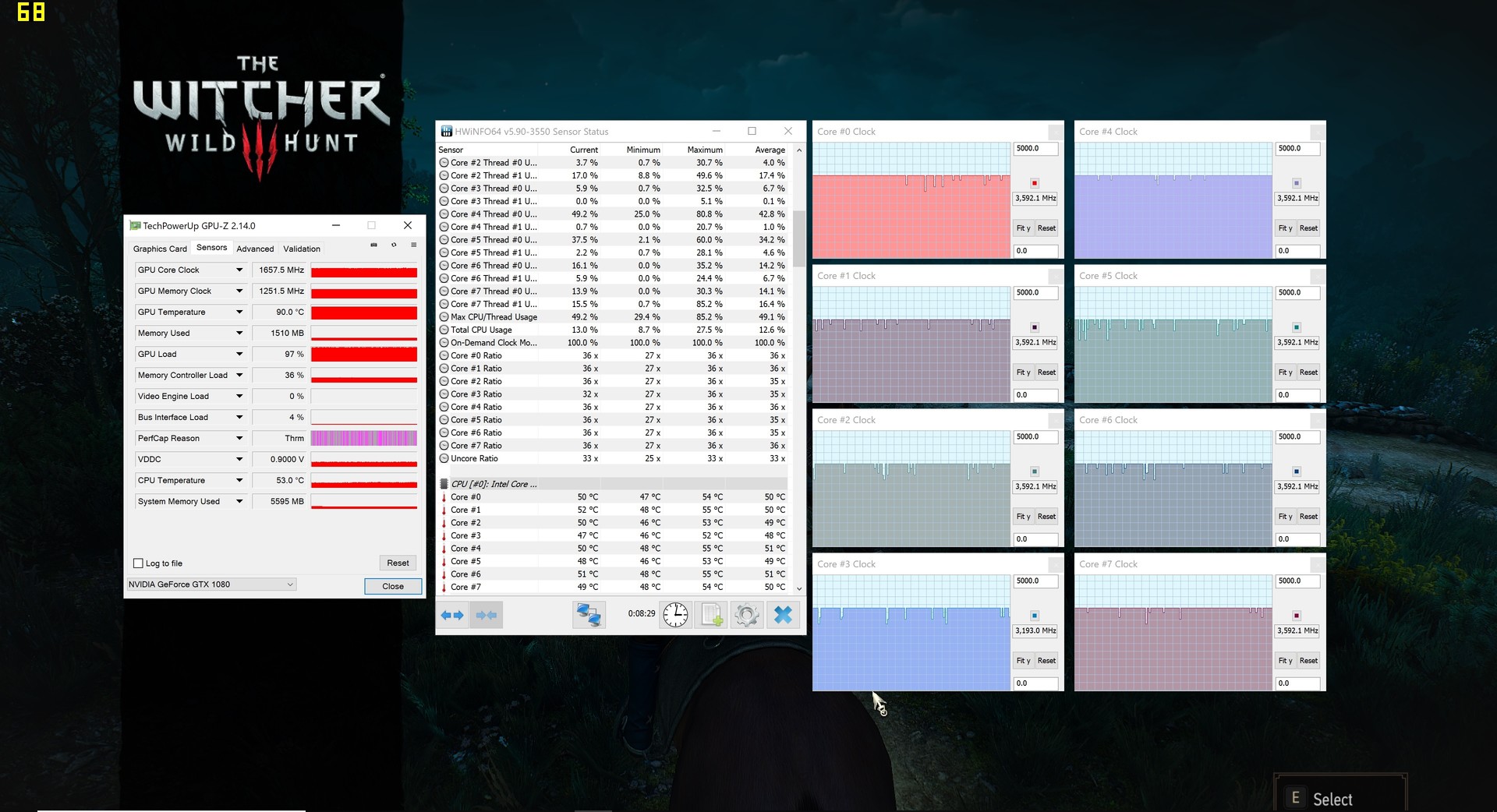This screenshot has width=1497, height=812.
Task: Click the HWiNFO network monitors icon
Action: (588, 615)
